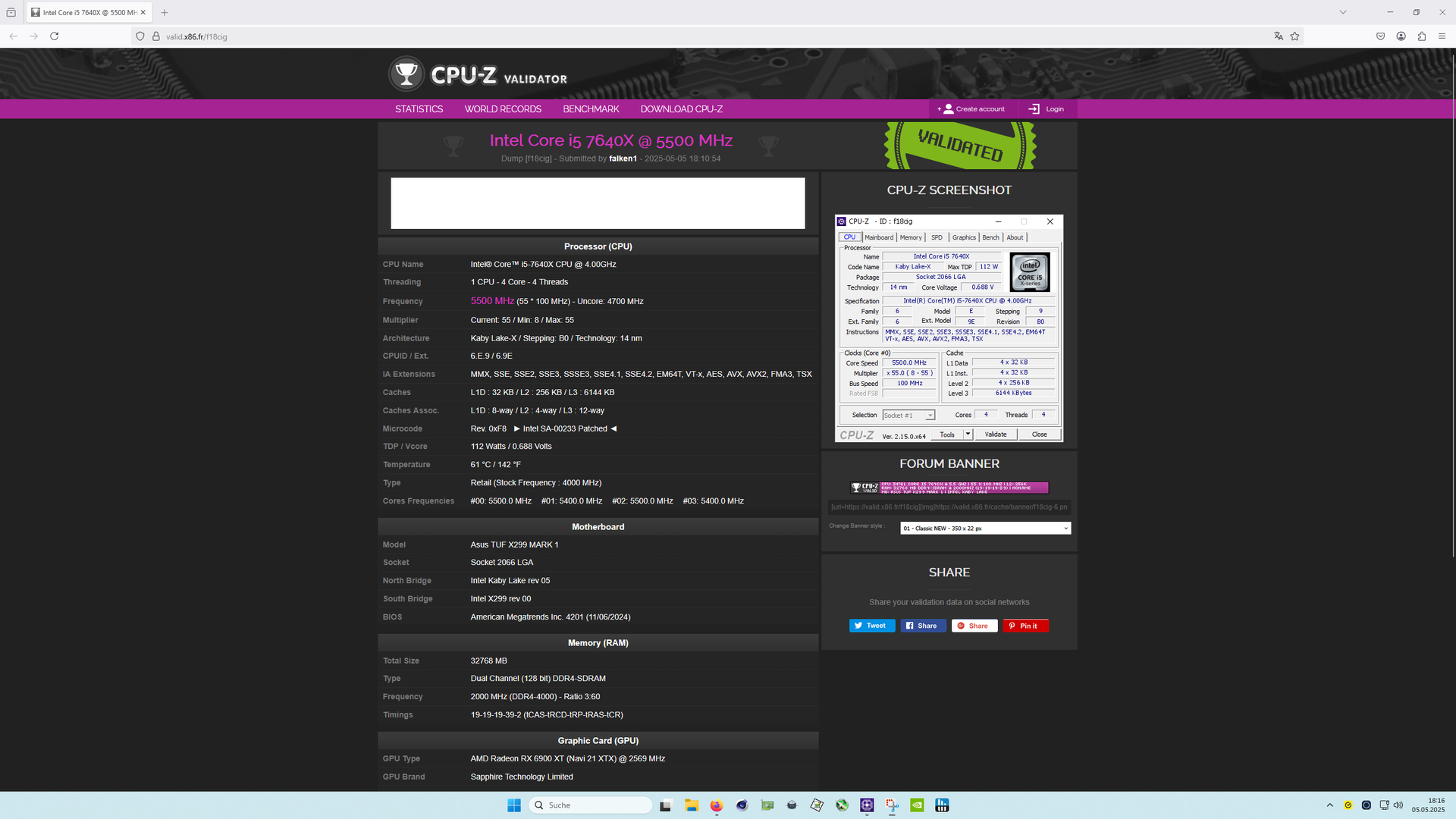
Task: Click the browser address bar URL
Action: tap(196, 36)
